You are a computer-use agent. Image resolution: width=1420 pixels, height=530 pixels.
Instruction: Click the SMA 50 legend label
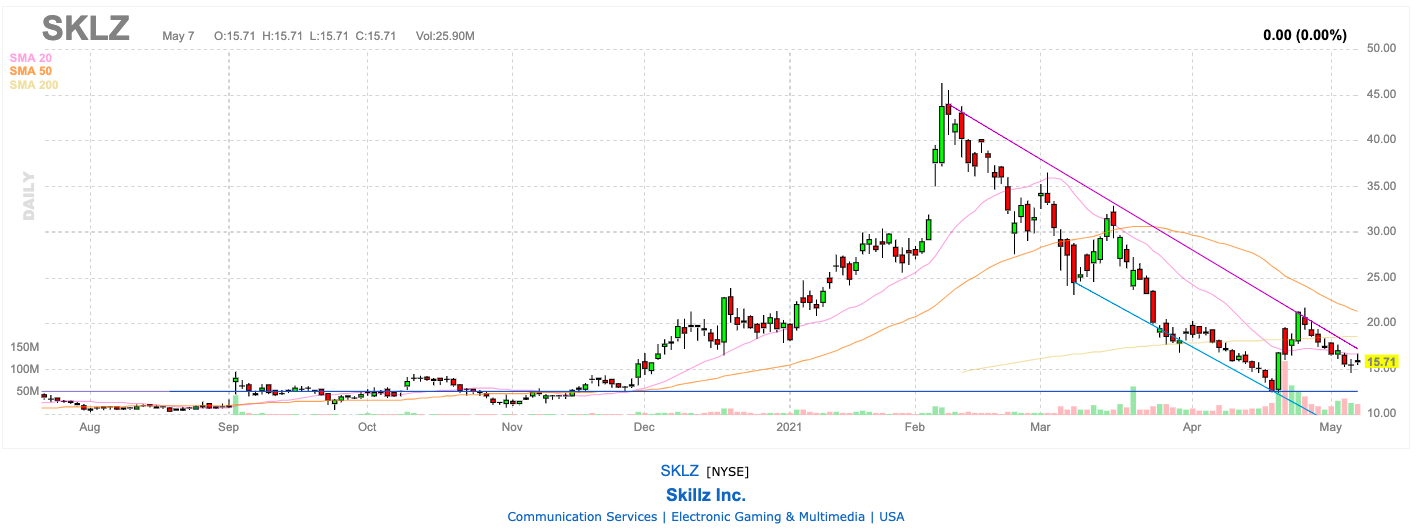click(x=31, y=71)
